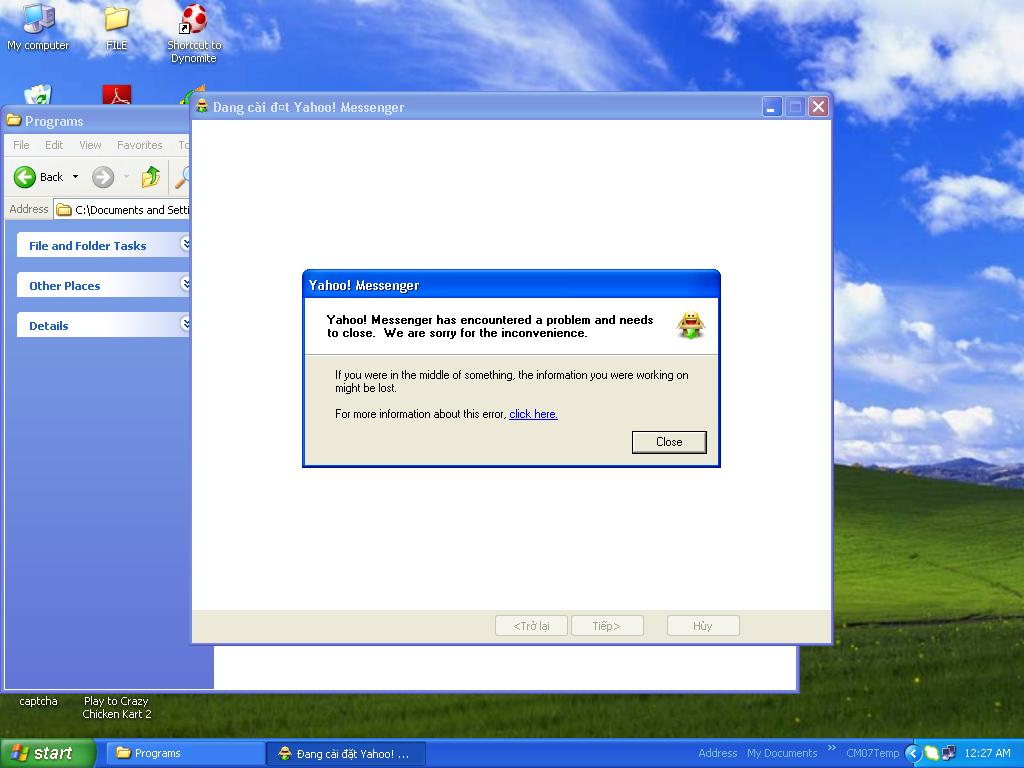
Task: Open 'Play to Crazy Chicken Kart 2' desktop item
Action: (x=116, y=707)
